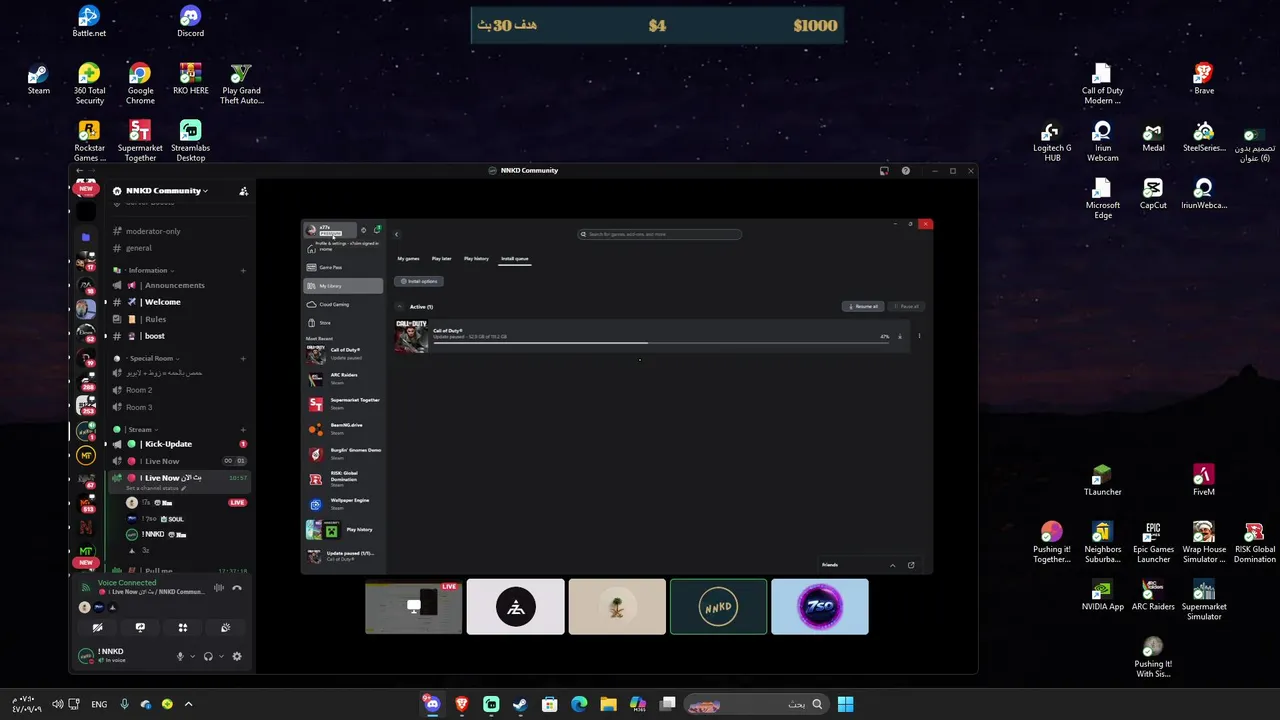Open File Explorer from the taskbar
The width and height of the screenshot is (1280, 720).
[x=608, y=704]
